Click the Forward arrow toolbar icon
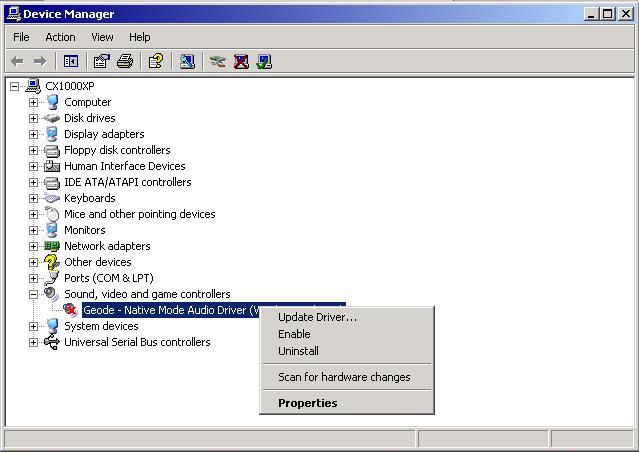Image resolution: width=639 pixels, height=452 pixels. coord(40,62)
